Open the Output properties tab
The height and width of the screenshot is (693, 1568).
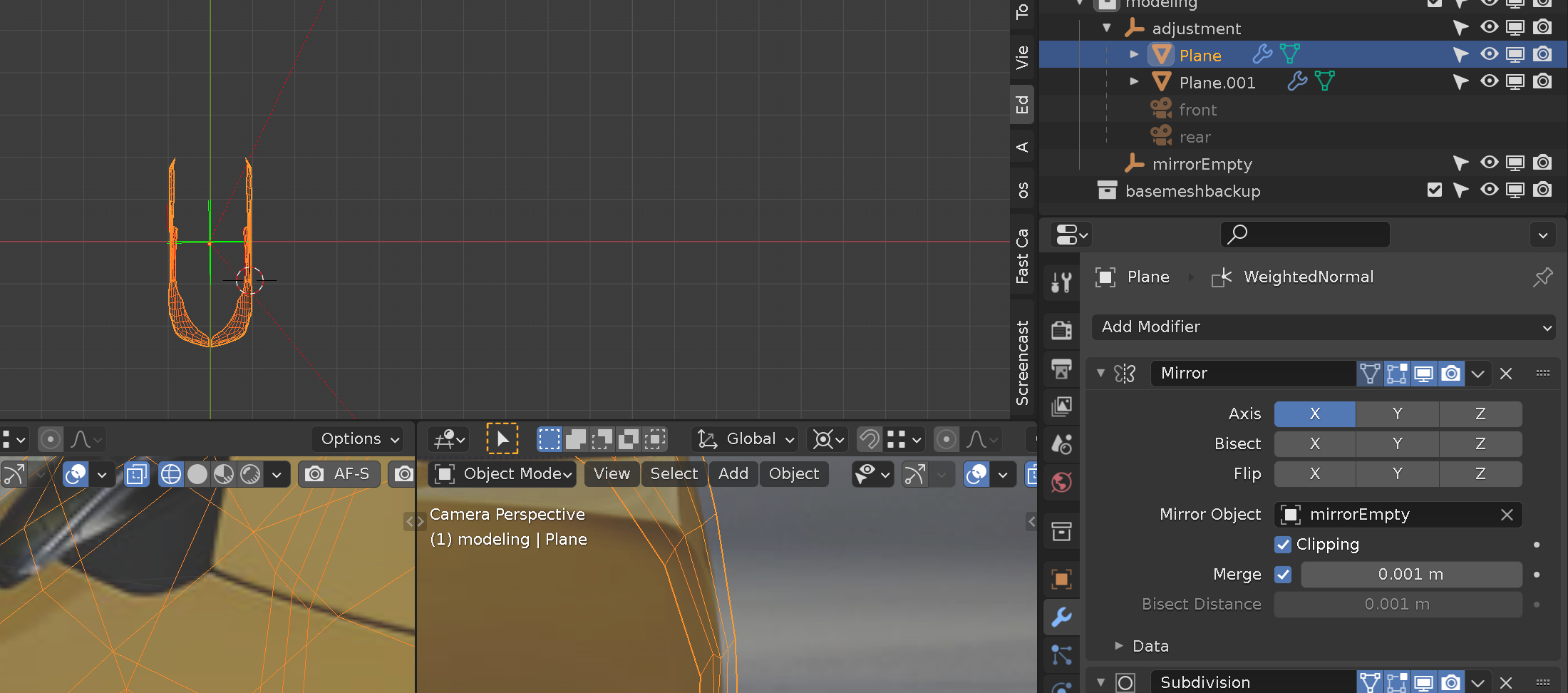(1061, 369)
